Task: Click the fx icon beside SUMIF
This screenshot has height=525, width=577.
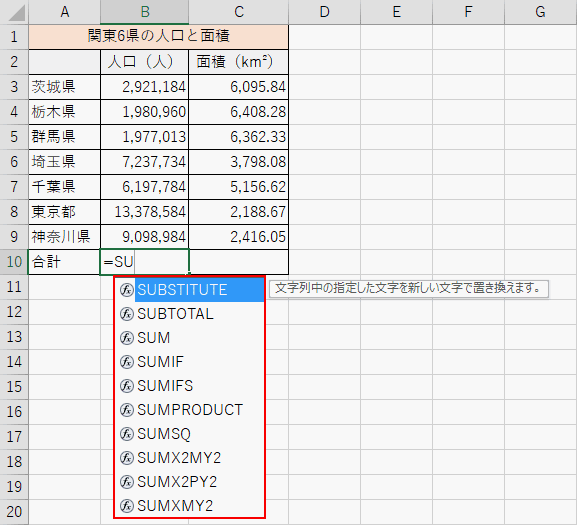Action: coord(127,362)
